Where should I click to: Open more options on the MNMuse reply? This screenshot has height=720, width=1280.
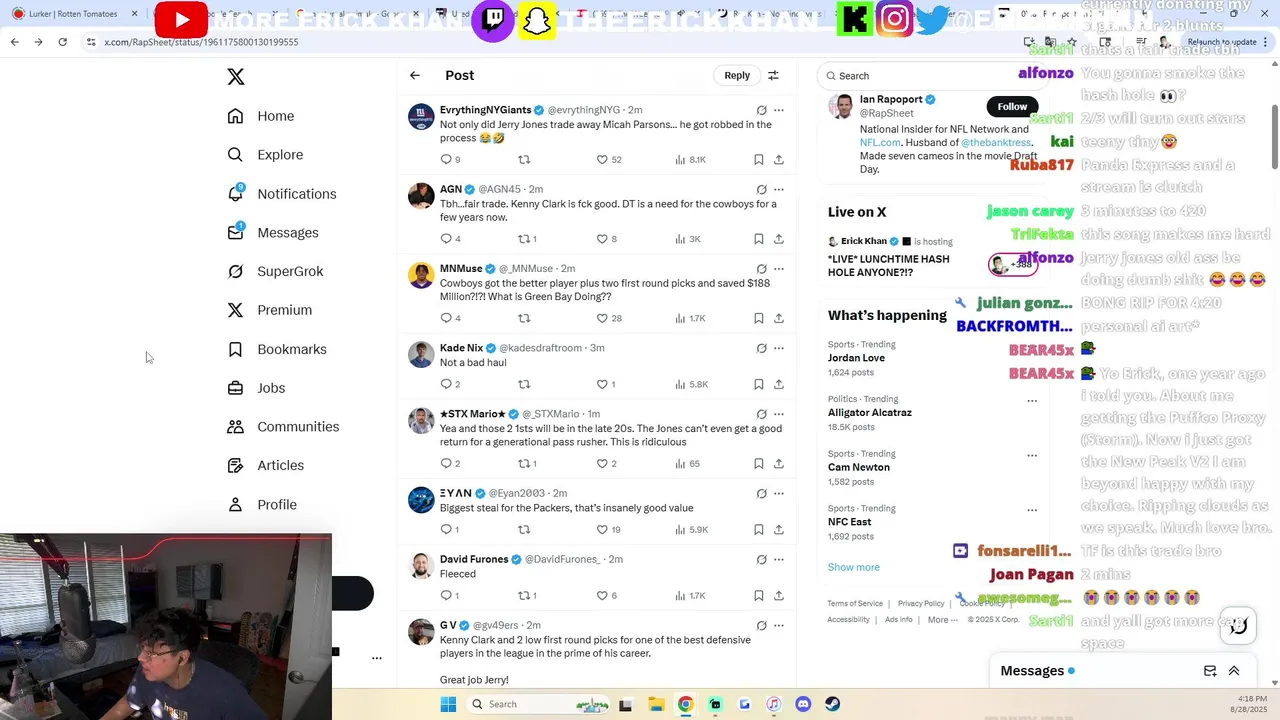pyautogui.click(x=779, y=269)
